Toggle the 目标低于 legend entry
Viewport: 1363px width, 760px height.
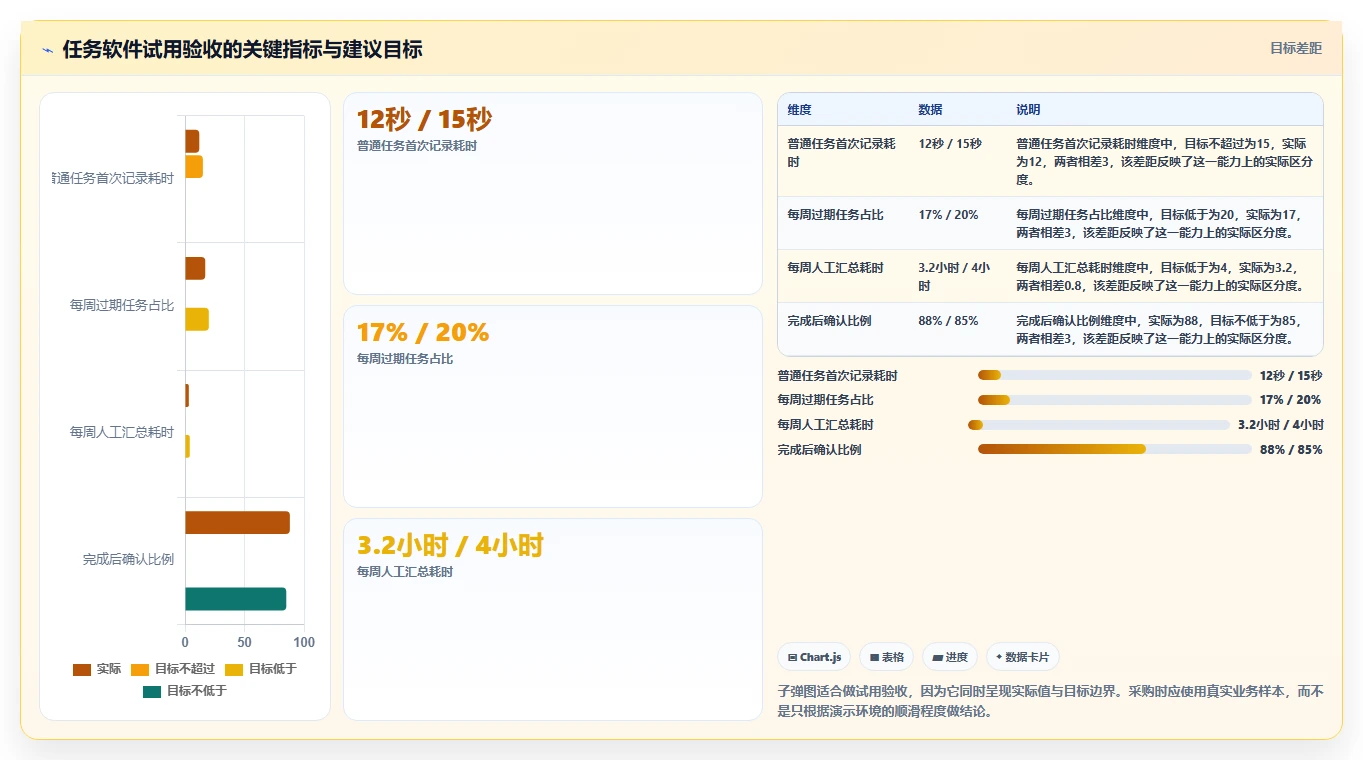click(261, 669)
